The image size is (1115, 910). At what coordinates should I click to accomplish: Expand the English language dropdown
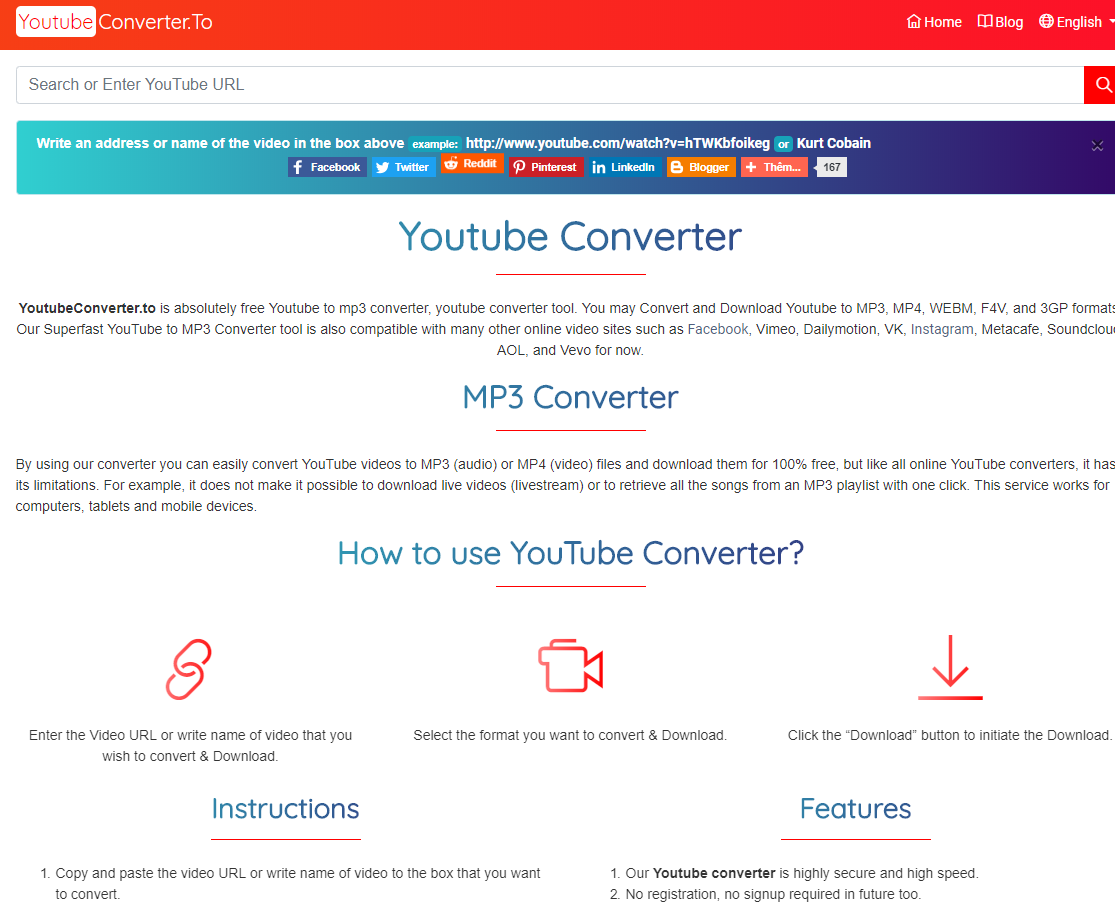(x=1076, y=22)
